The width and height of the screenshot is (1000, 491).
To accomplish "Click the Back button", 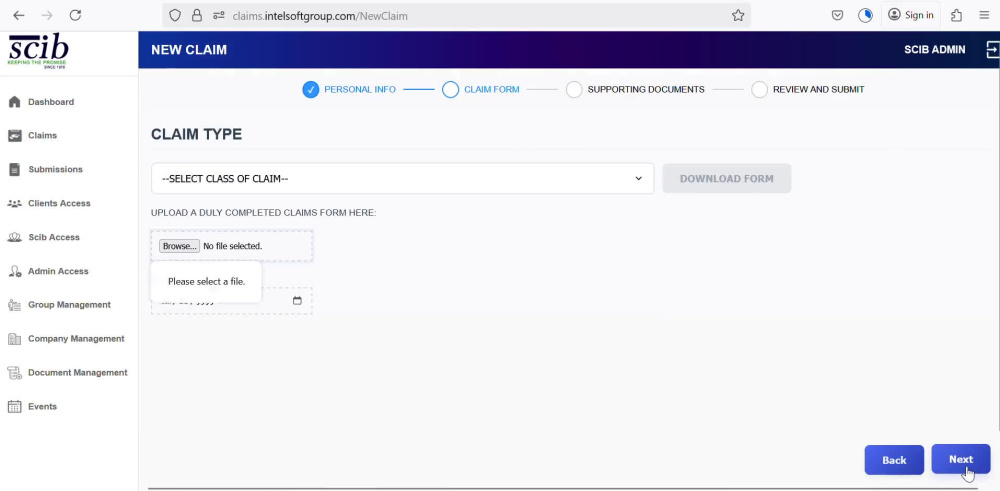I will [x=894, y=460].
